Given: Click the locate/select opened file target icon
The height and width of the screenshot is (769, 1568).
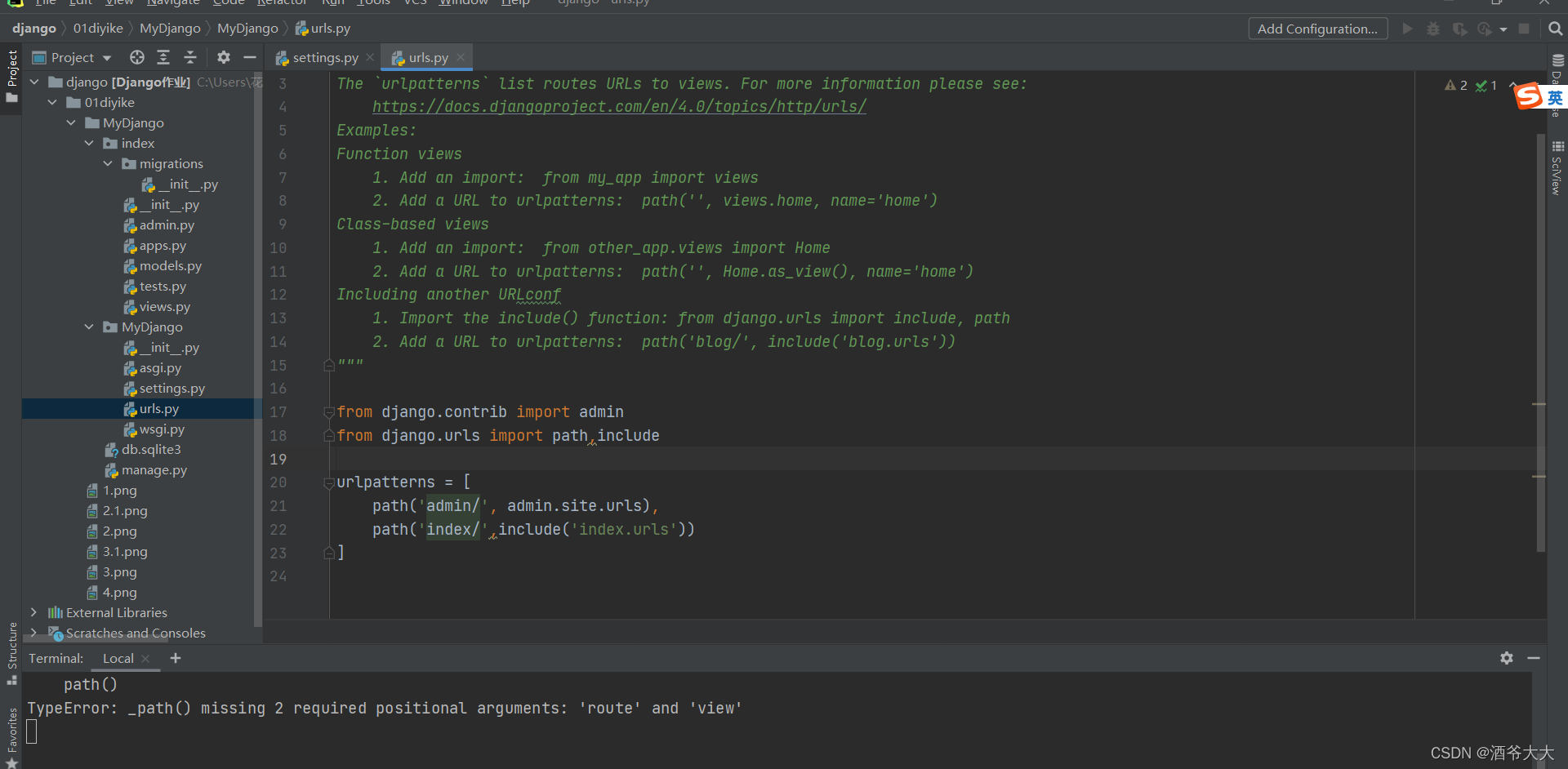Looking at the screenshot, I should (x=137, y=57).
